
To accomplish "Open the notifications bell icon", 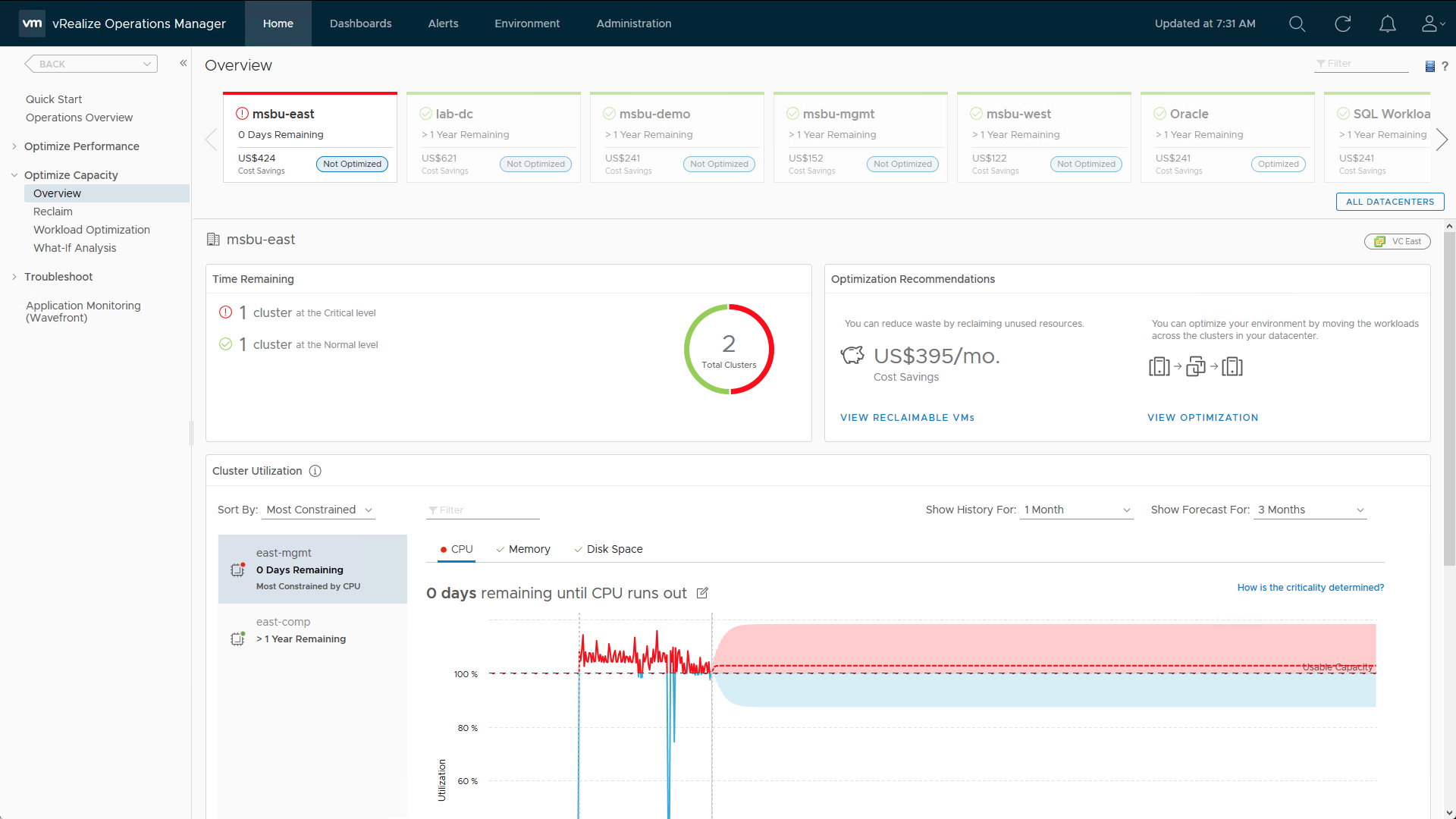I will tap(1387, 24).
